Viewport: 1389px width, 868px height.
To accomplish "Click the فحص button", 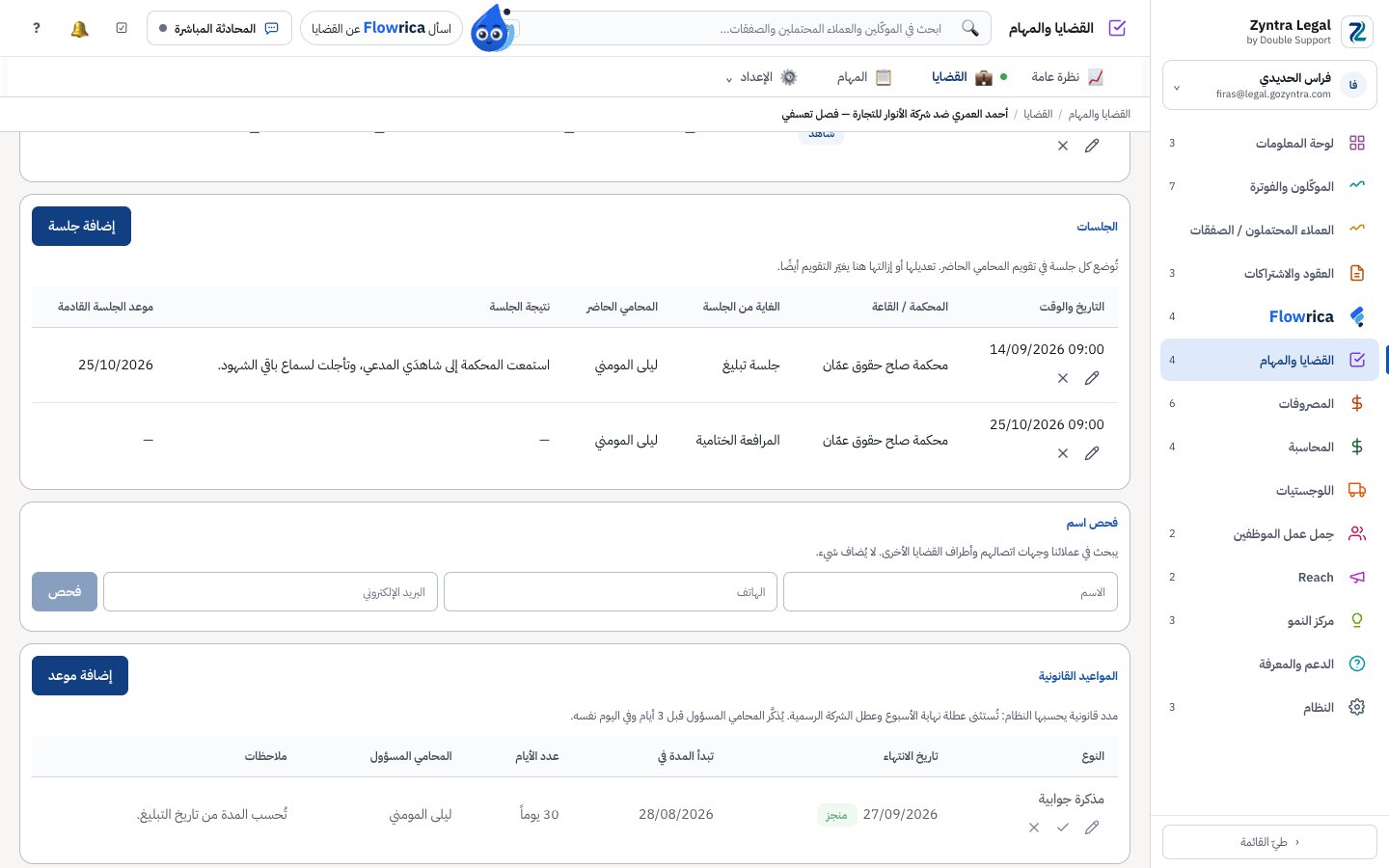I will pyautogui.click(x=65, y=592).
